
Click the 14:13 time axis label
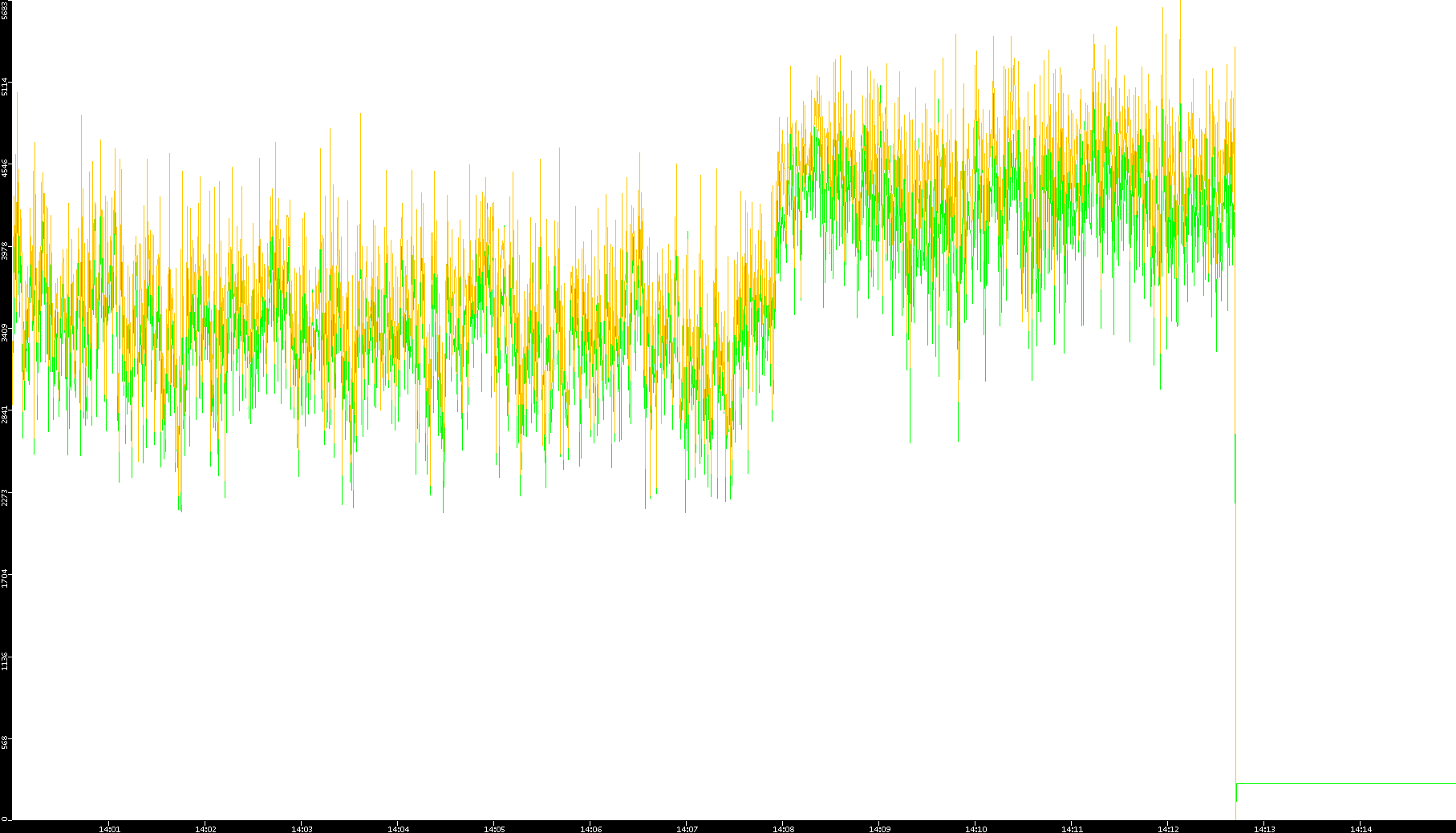1264,828
